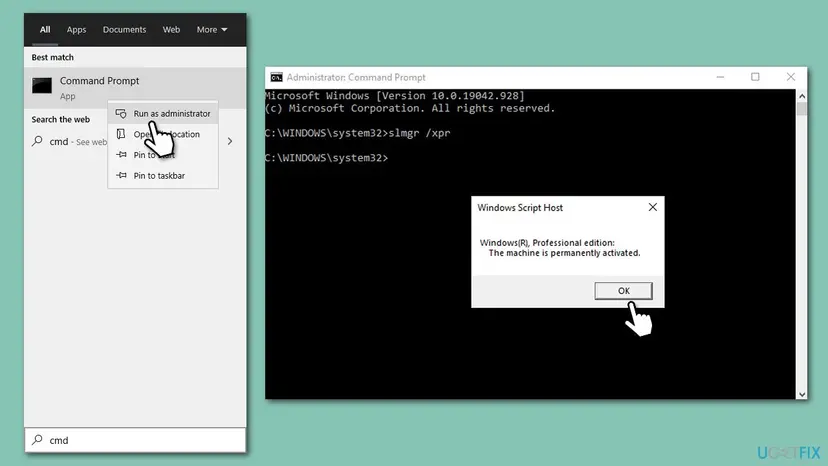The height and width of the screenshot is (466, 828).
Task: Switch to the Apps search tab
Action: (x=76, y=30)
